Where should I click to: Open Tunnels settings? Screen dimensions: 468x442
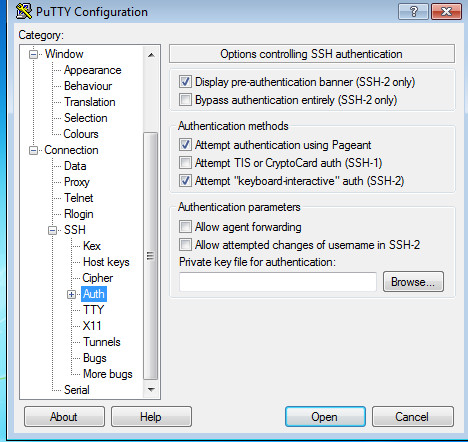(102, 342)
